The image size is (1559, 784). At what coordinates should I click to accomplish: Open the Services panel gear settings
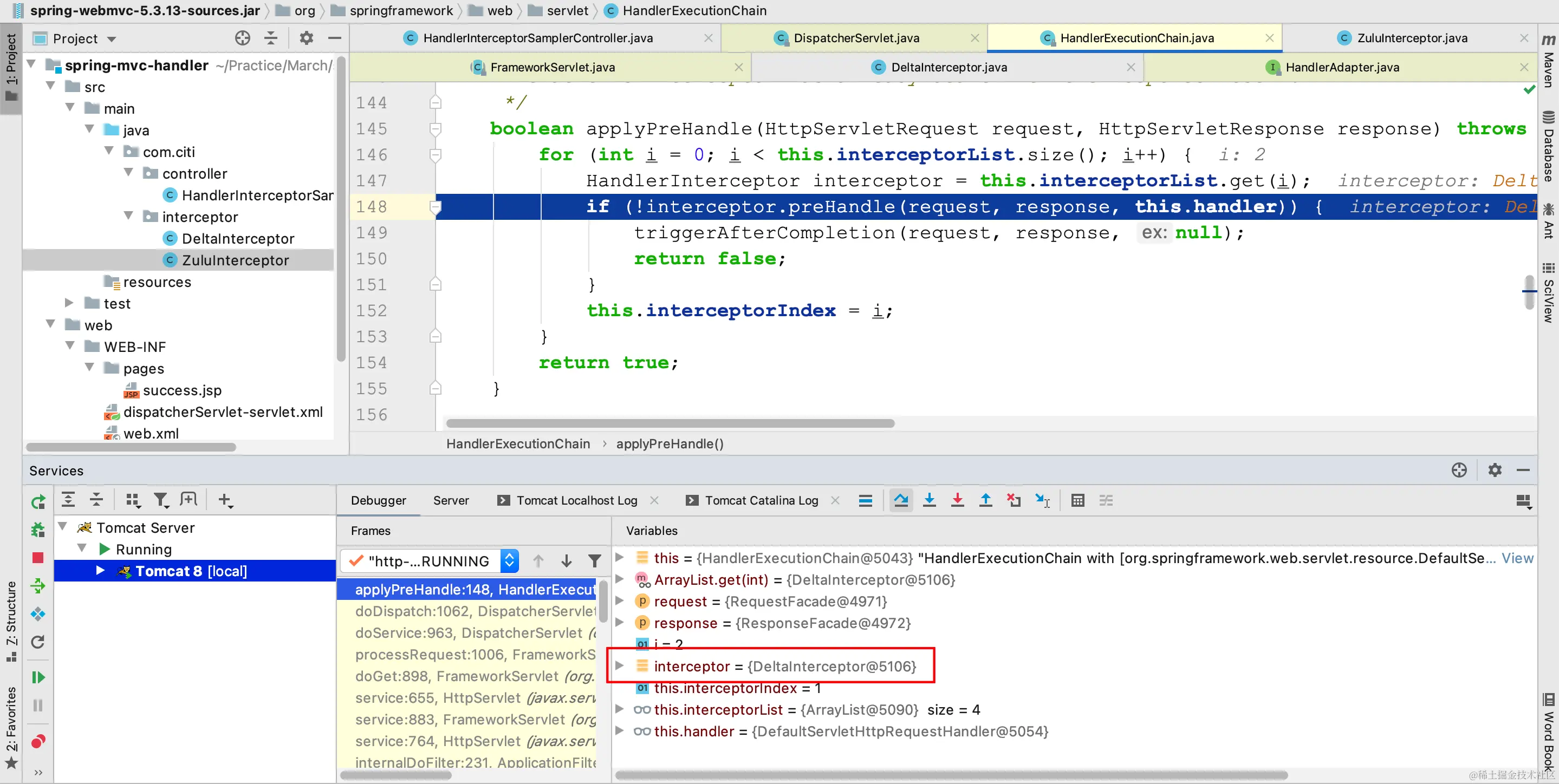pos(1494,470)
